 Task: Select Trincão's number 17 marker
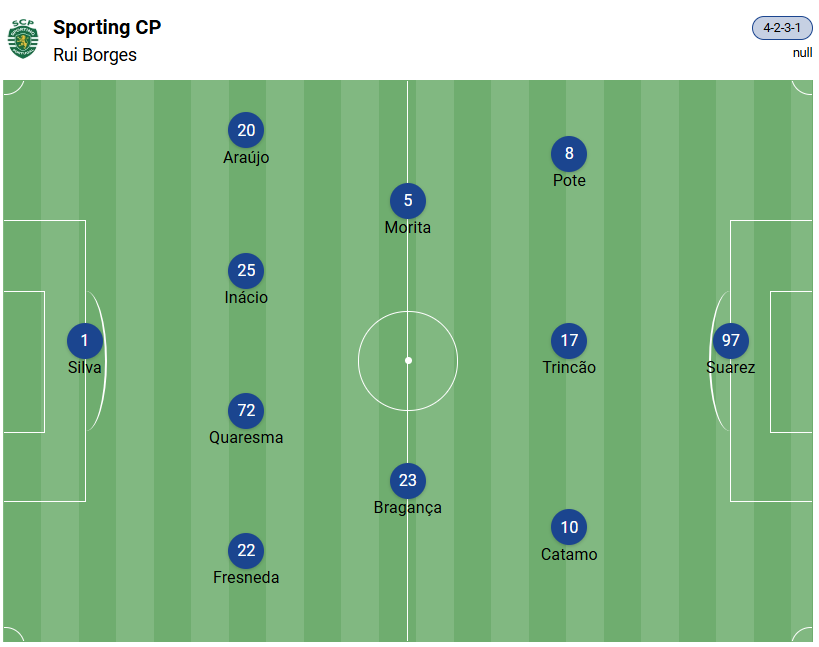[x=569, y=341]
